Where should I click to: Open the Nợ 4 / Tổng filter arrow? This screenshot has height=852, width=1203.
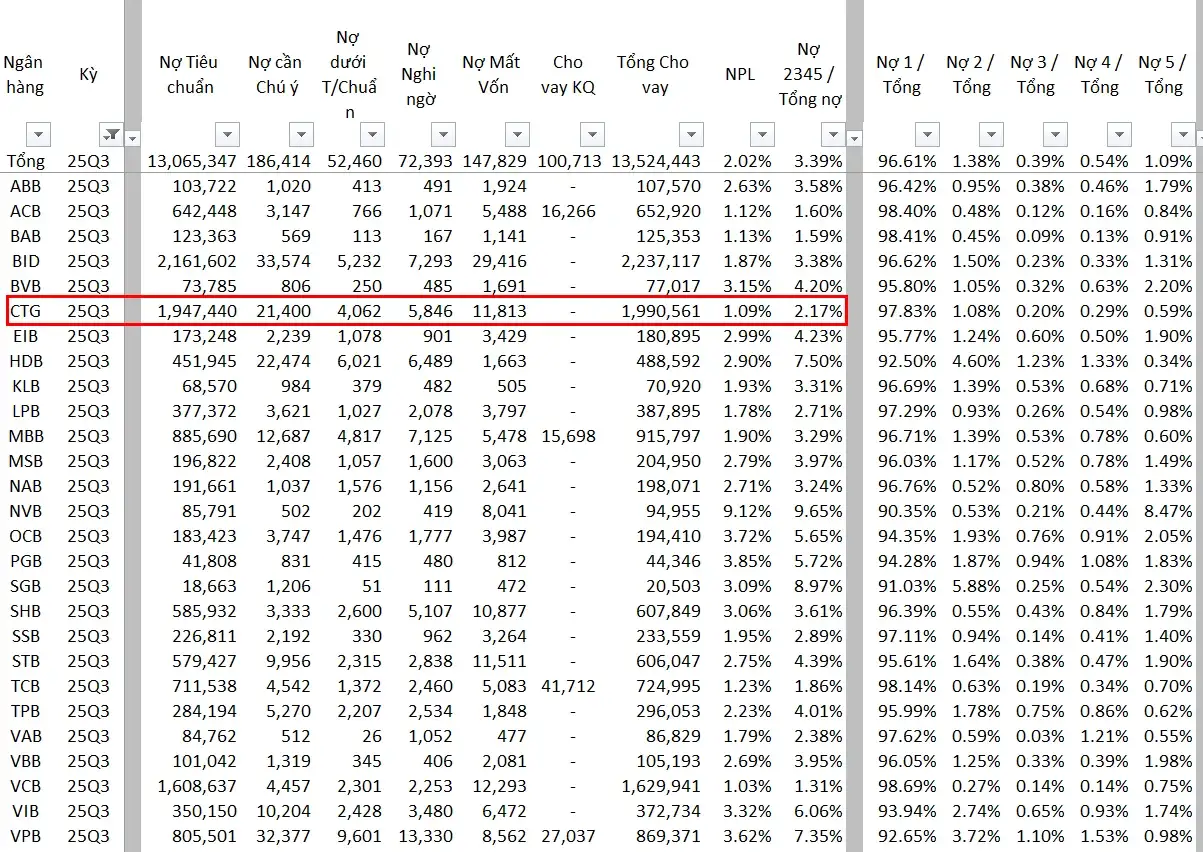point(1118,134)
